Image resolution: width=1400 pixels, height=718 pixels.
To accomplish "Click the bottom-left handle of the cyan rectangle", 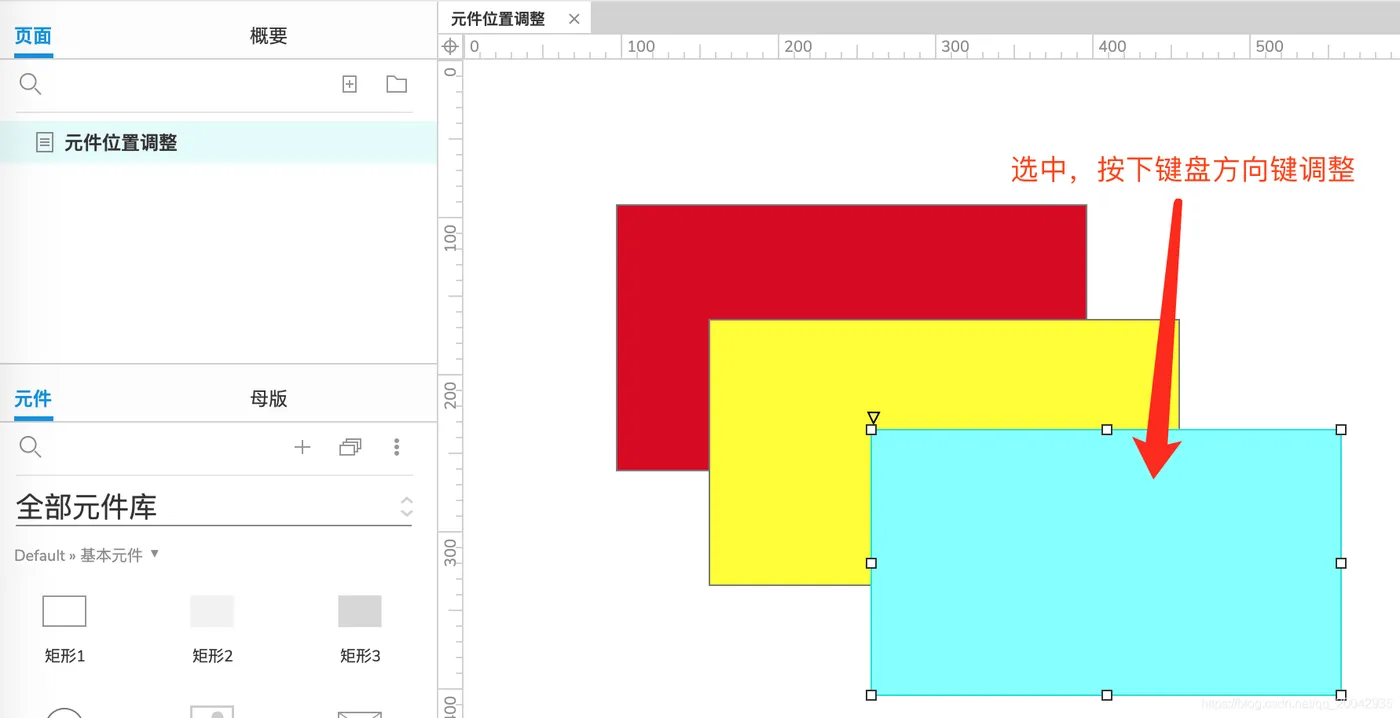I will (871, 695).
